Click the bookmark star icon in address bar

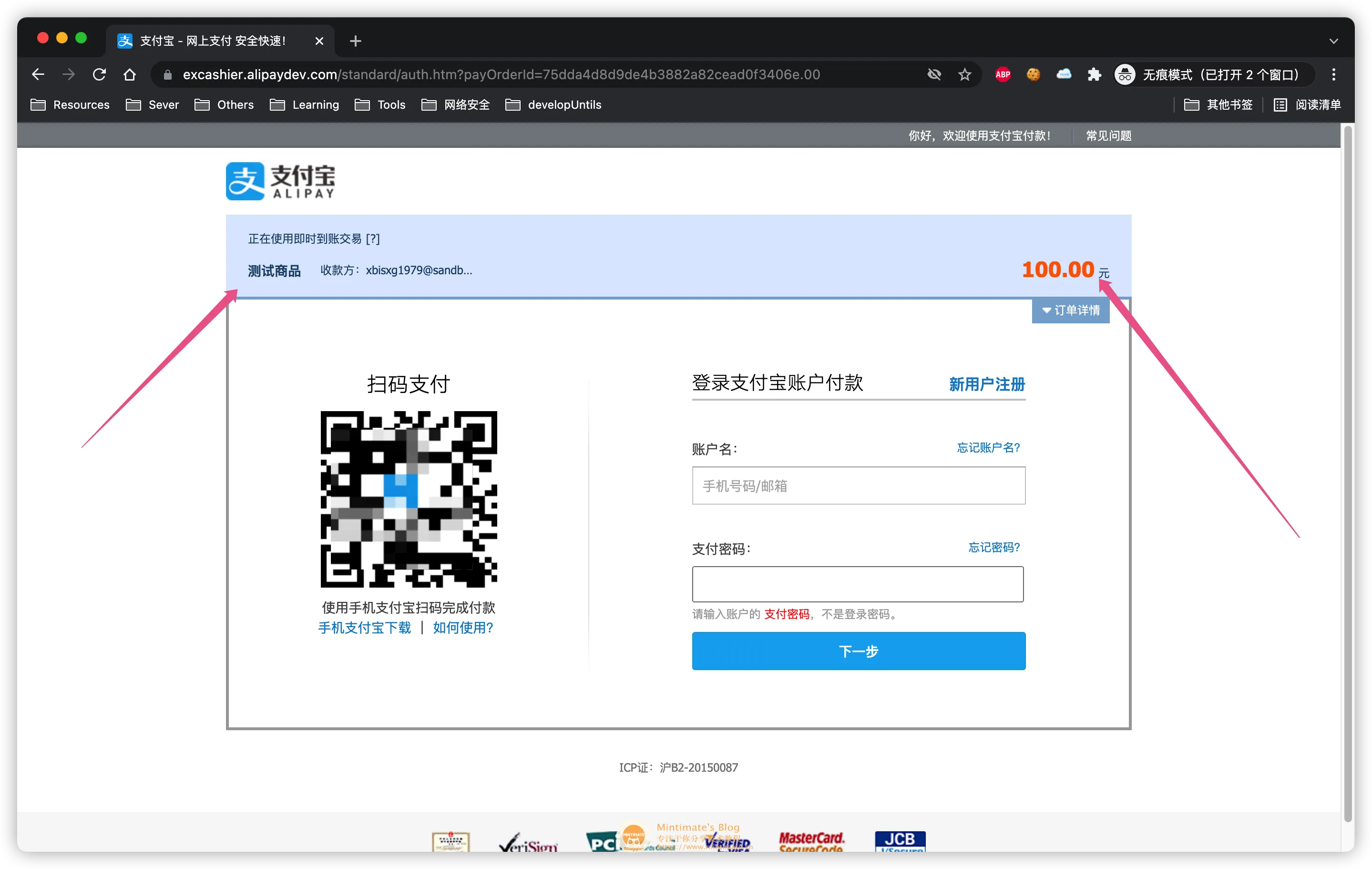coord(961,74)
